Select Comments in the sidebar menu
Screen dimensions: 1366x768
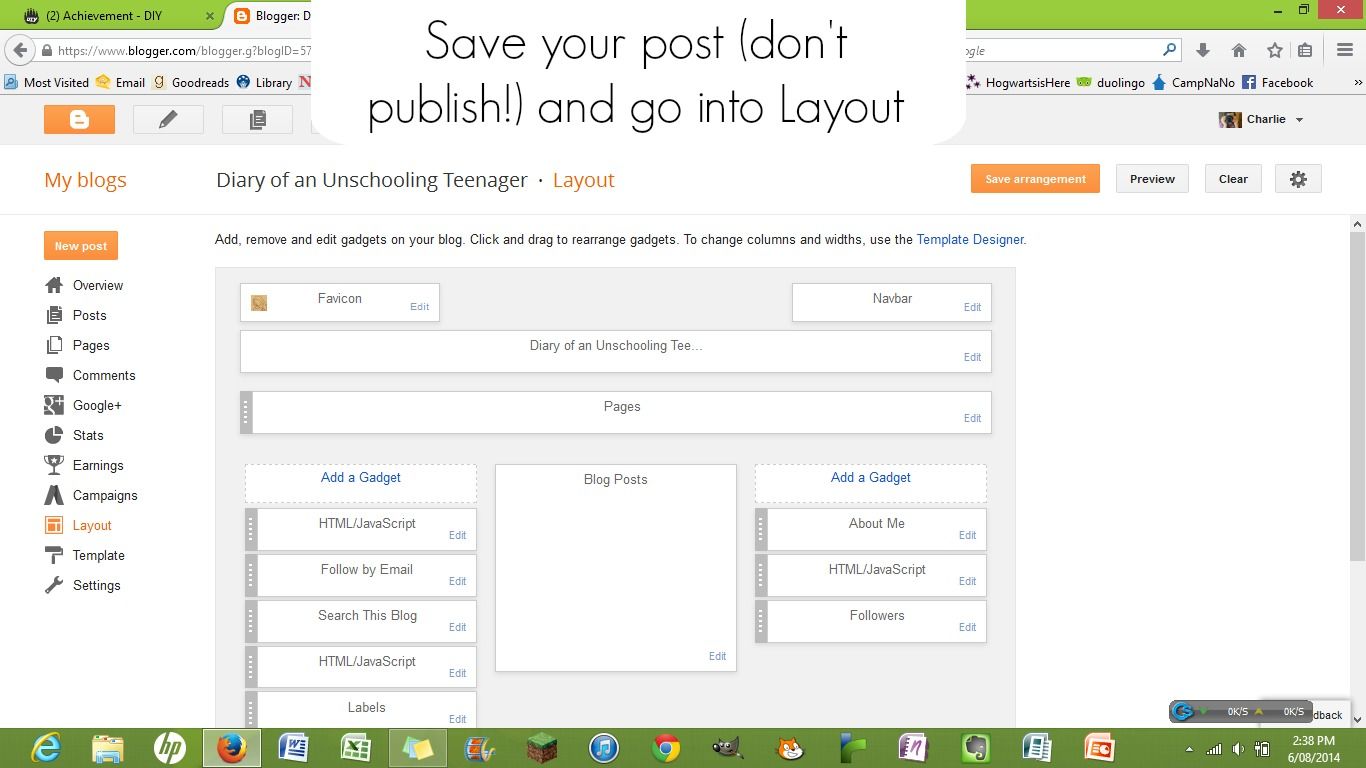pyautogui.click(x=104, y=375)
